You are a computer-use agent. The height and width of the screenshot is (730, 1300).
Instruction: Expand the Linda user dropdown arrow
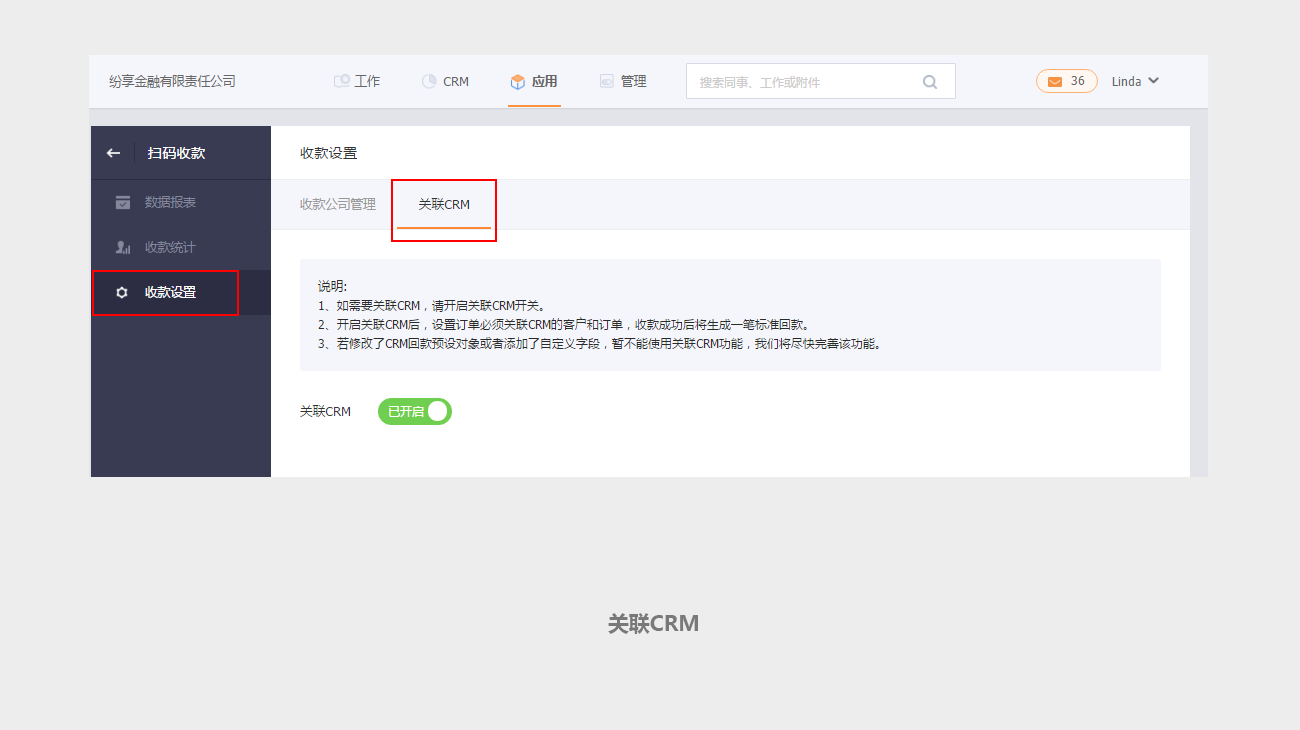coord(1153,81)
